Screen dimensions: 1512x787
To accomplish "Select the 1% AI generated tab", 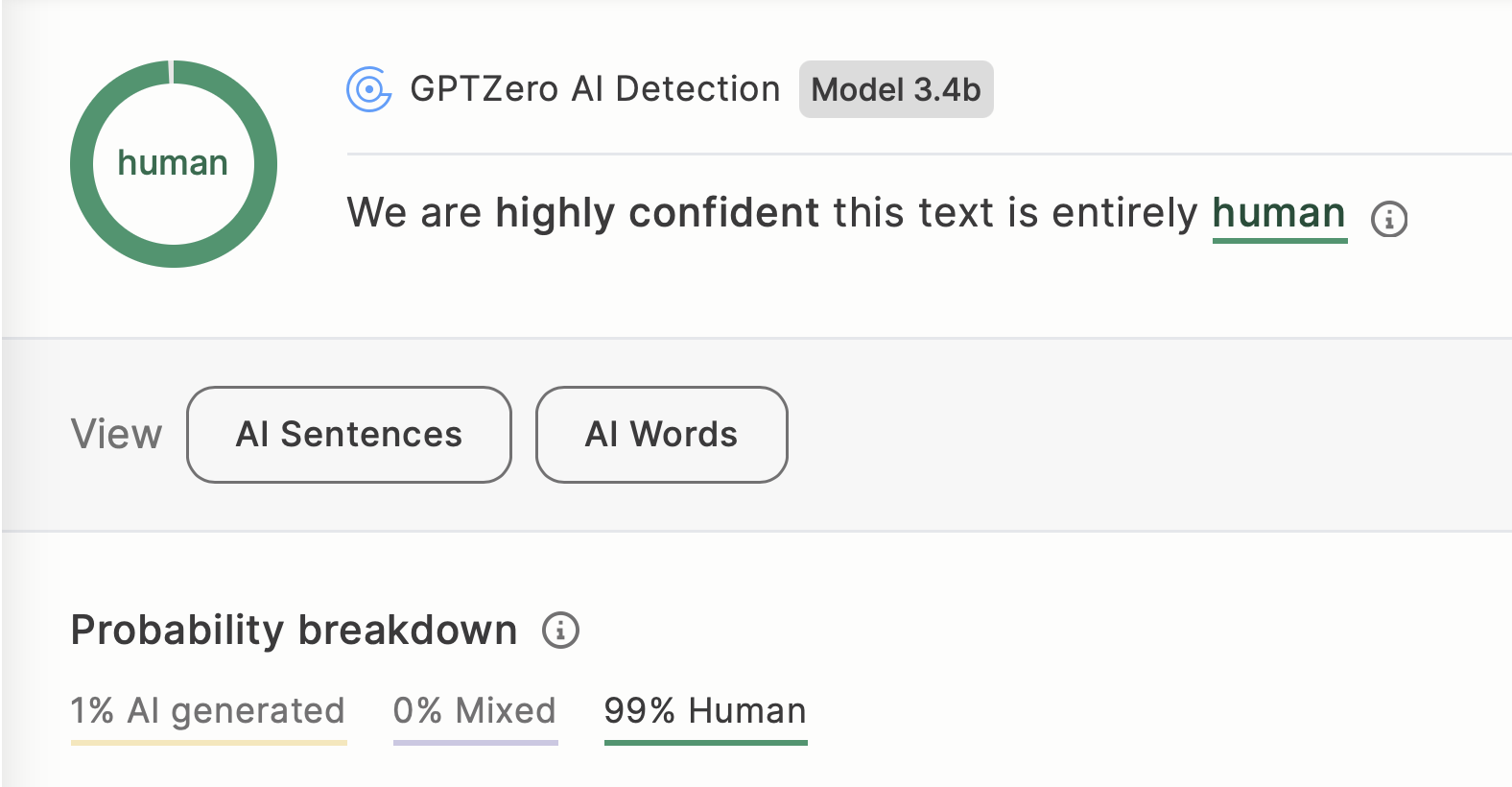I will [208, 711].
